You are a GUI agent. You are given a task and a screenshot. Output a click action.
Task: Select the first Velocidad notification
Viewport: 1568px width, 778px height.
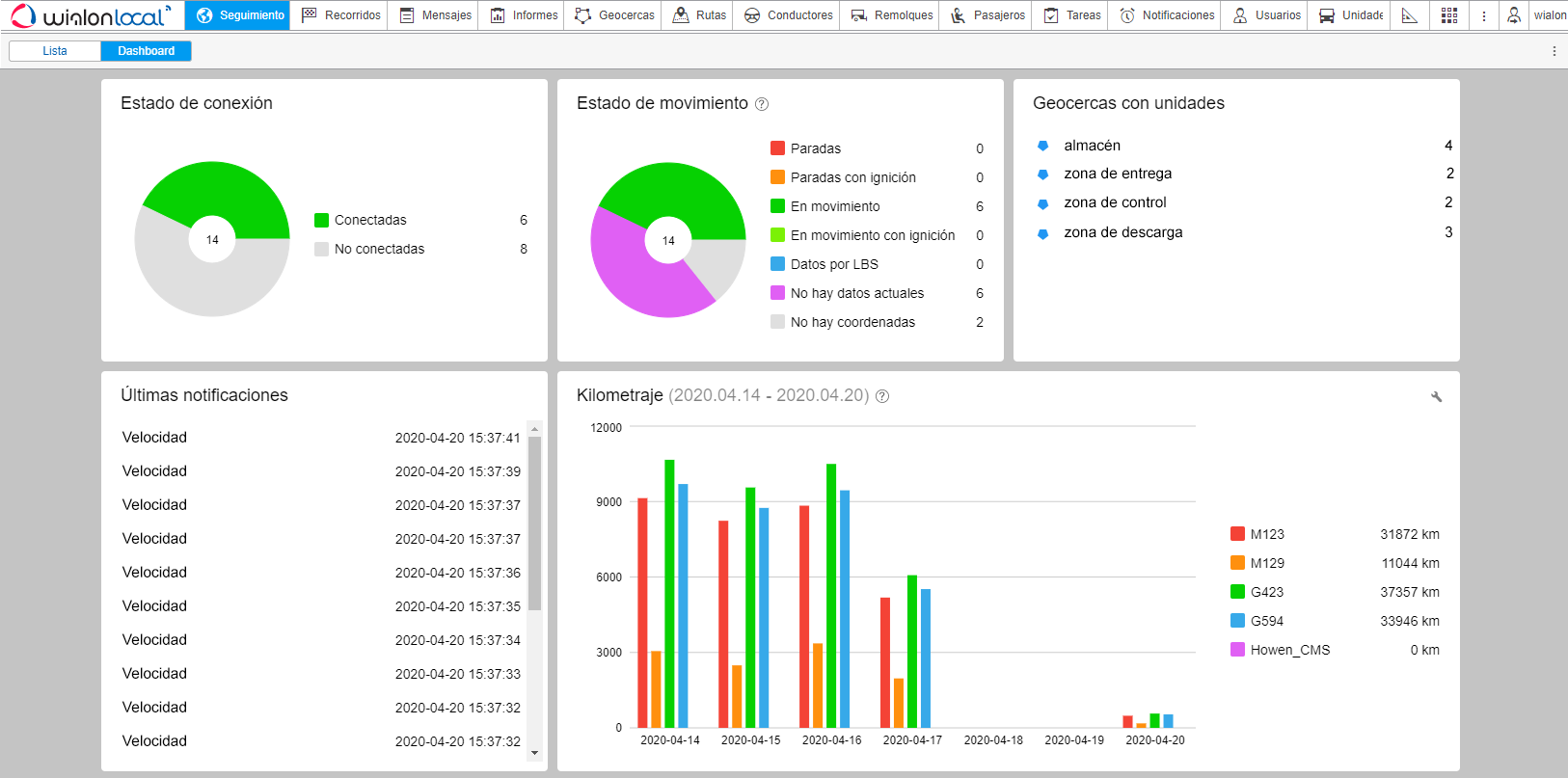coord(155,438)
